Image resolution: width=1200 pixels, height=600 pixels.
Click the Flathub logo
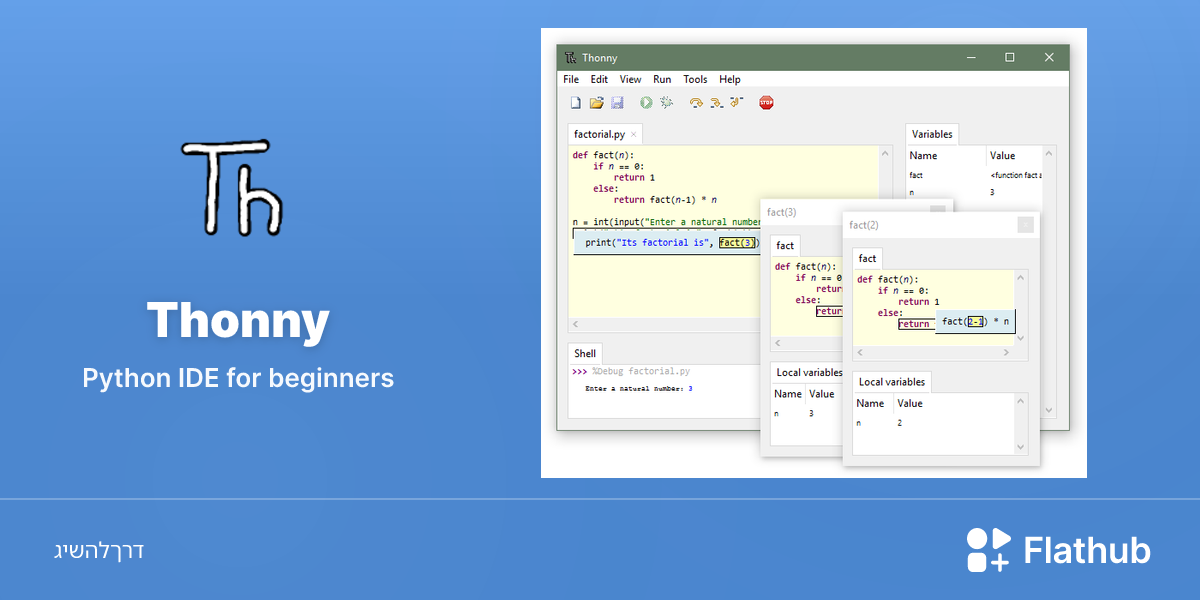[1059, 550]
